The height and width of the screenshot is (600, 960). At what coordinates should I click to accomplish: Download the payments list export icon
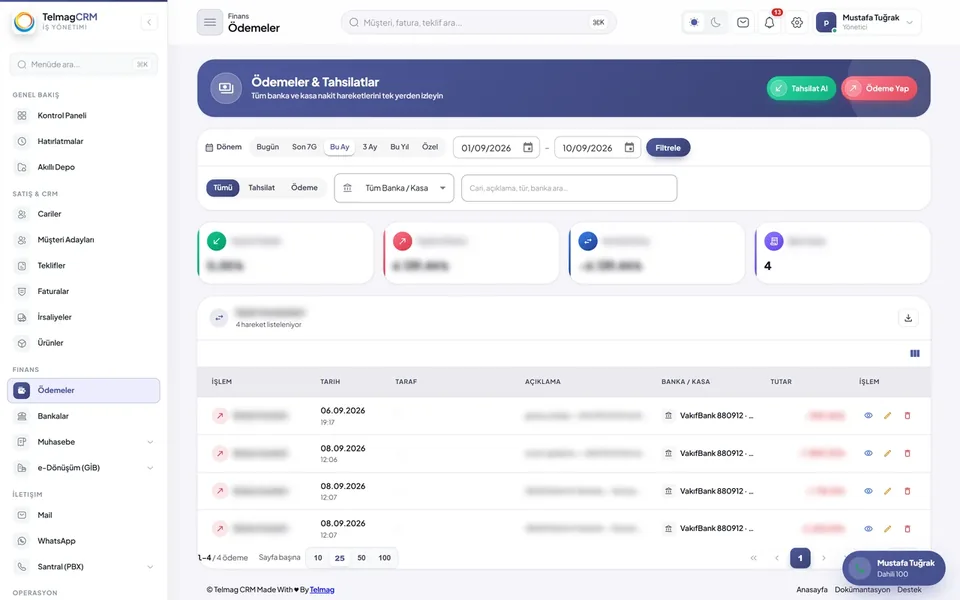(908, 318)
